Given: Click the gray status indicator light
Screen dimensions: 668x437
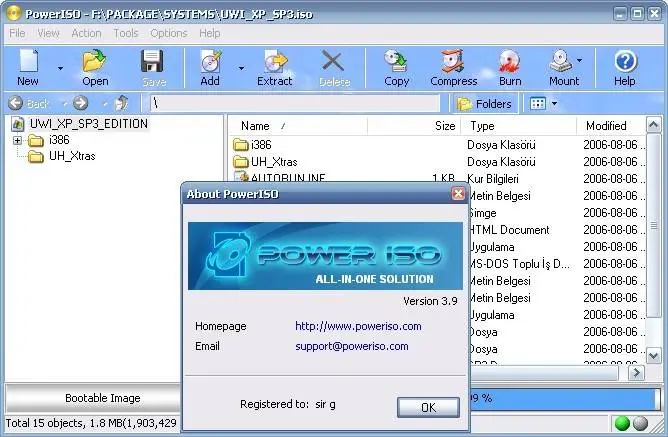Looking at the screenshot, I should [640, 423].
